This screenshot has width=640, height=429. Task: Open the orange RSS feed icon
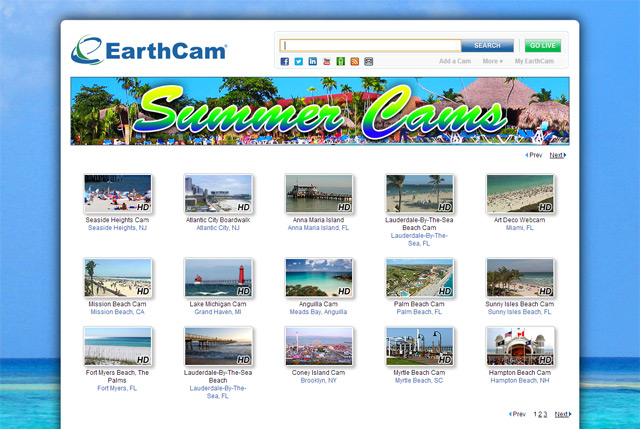coord(355,61)
